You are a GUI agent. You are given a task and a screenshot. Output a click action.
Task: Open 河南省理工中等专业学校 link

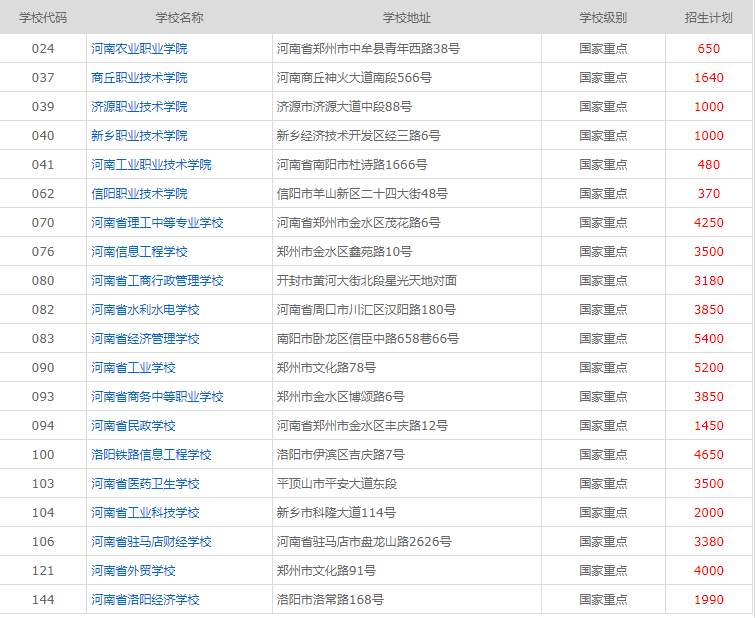(157, 222)
